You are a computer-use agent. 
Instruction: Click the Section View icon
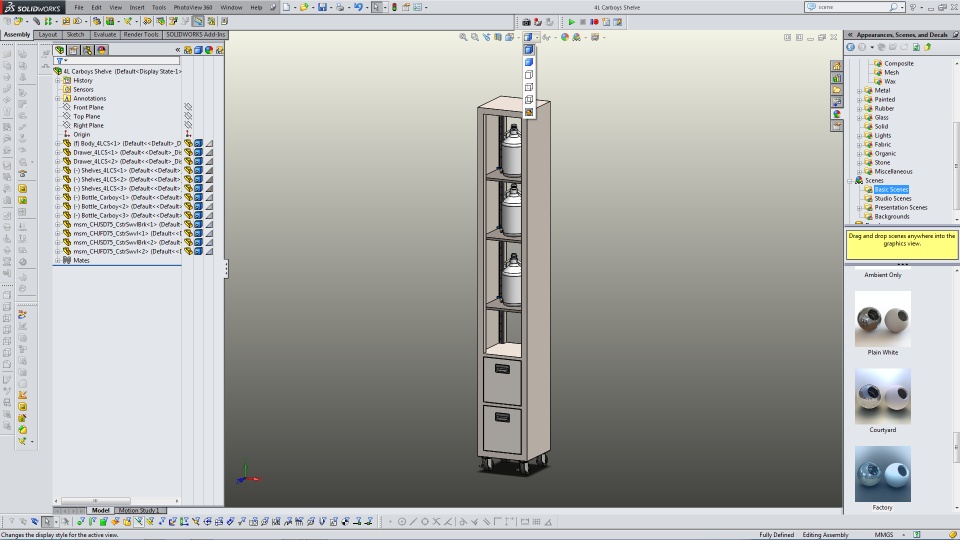click(x=498, y=37)
